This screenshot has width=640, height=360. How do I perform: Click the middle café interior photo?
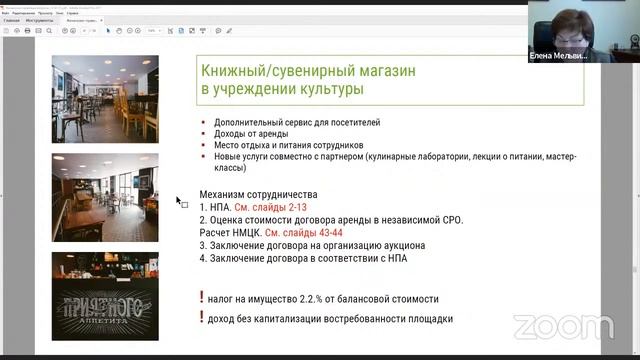(x=105, y=198)
